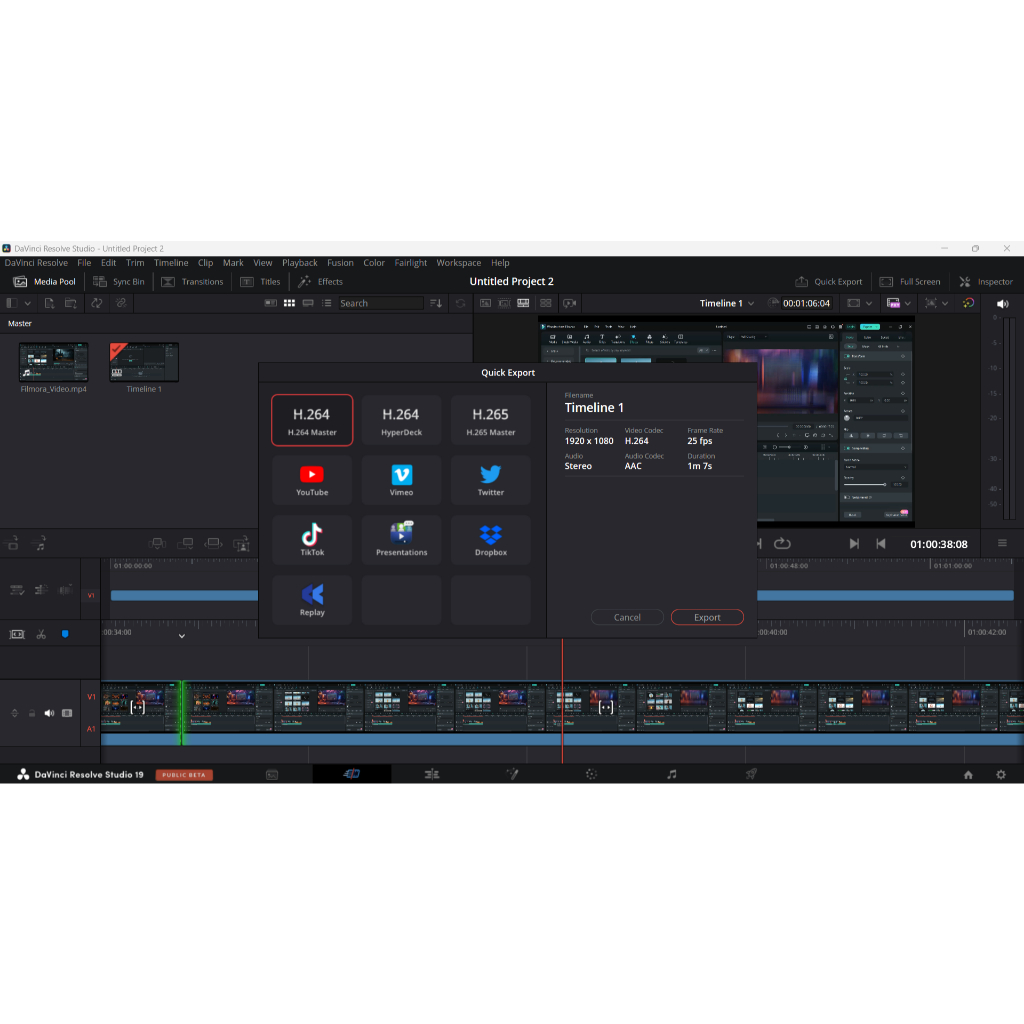Switch viewer to Source Tape mode
This screenshot has height=1024, width=1024.
(504, 303)
